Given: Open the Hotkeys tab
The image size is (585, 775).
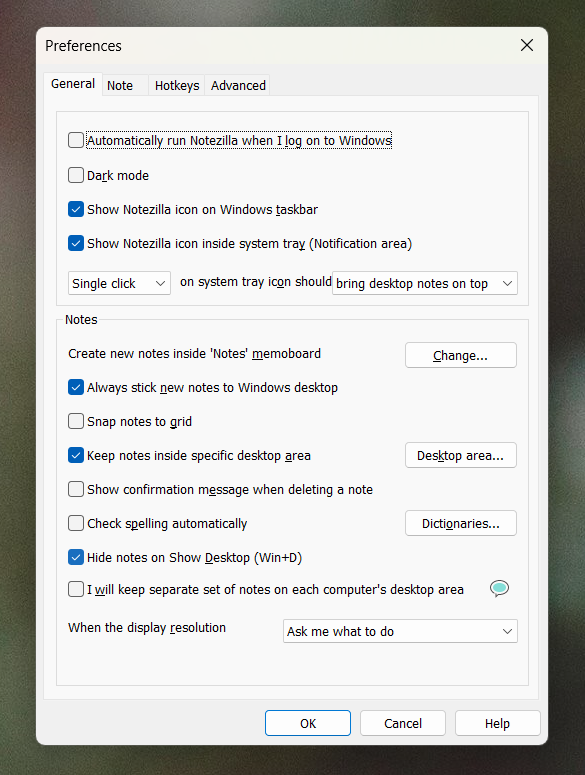Looking at the screenshot, I should 177,86.
